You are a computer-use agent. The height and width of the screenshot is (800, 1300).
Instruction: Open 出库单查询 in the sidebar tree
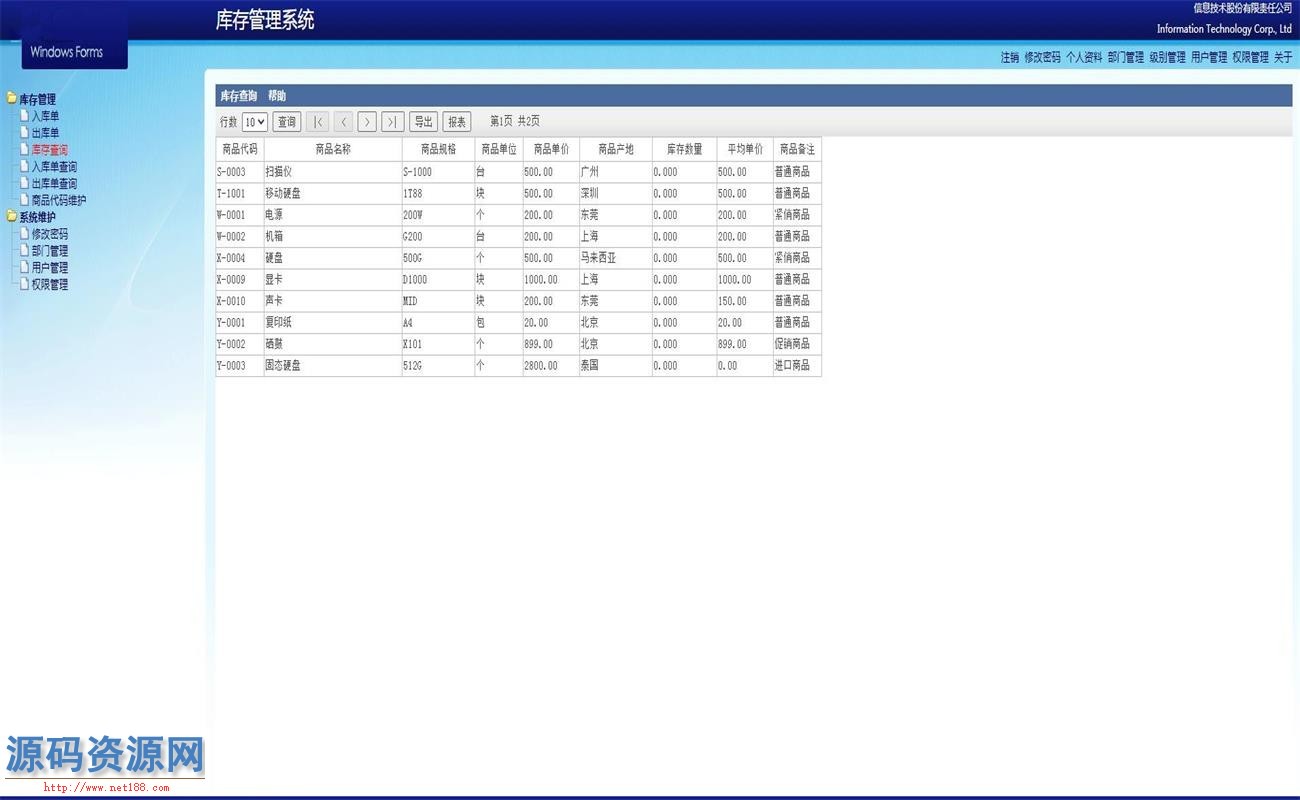(x=54, y=184)
